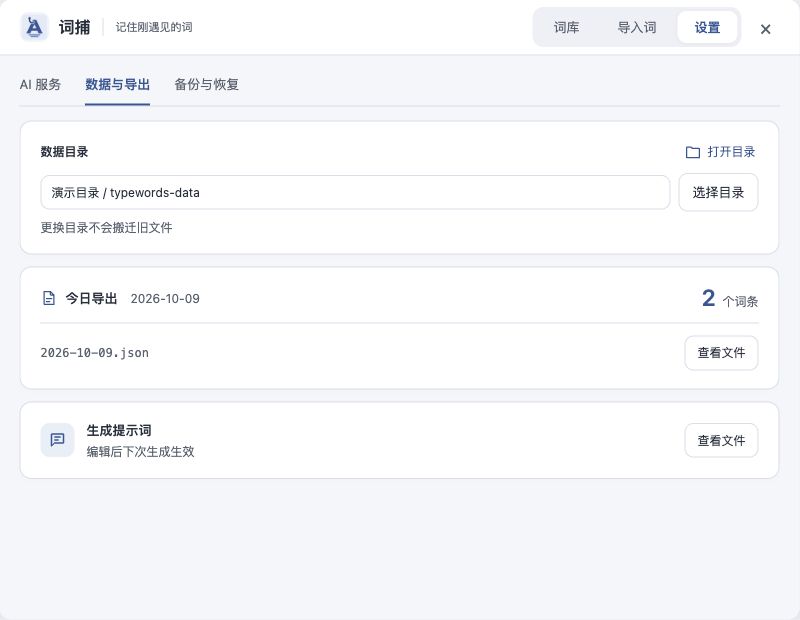This screenshot has width=800, height=620.
Task: Close the settings window with the X
Action: tap(765, 29)
